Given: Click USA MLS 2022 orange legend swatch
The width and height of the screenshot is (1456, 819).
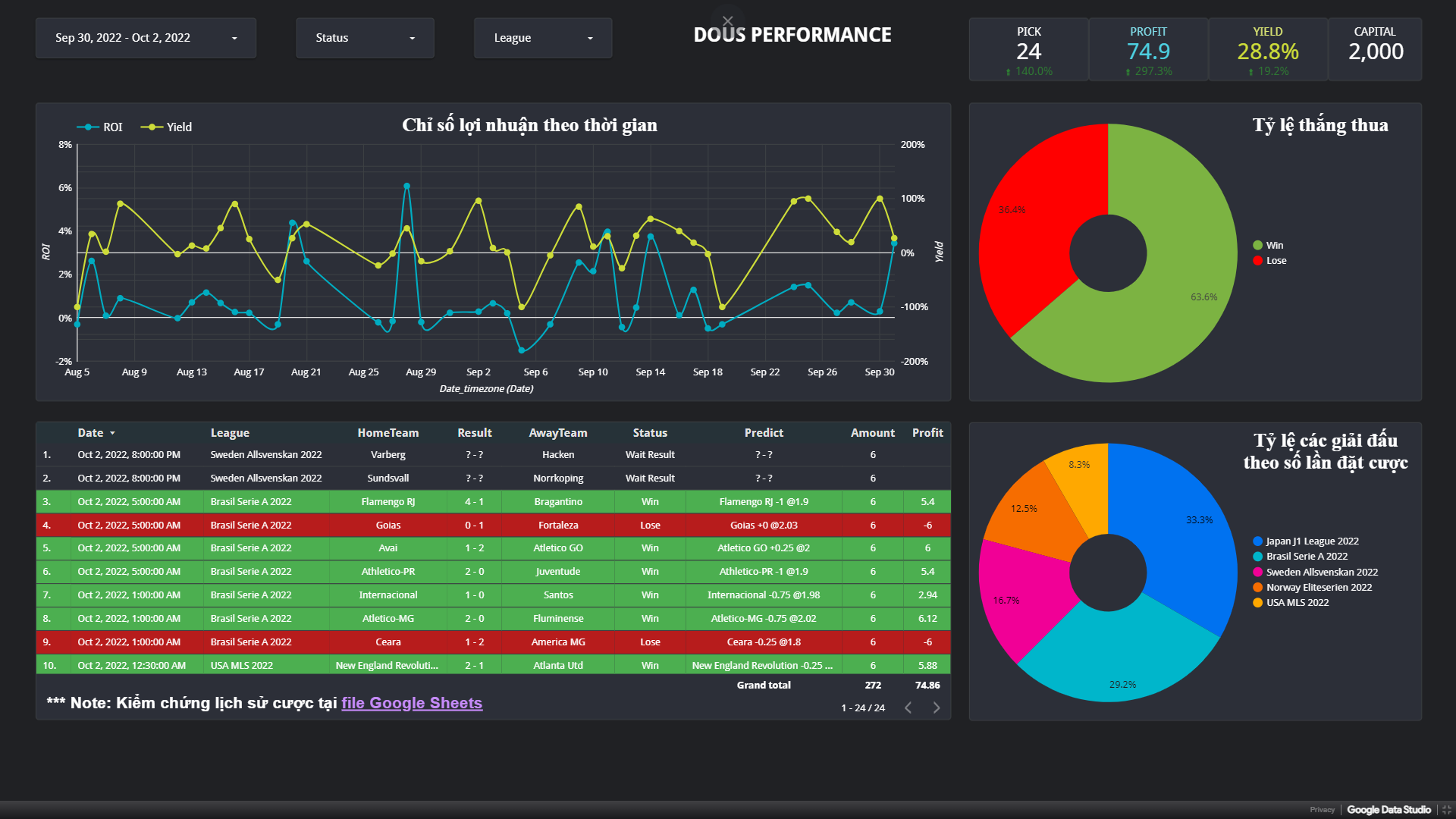Looking at the screenshot, I should pos(1257,602).
